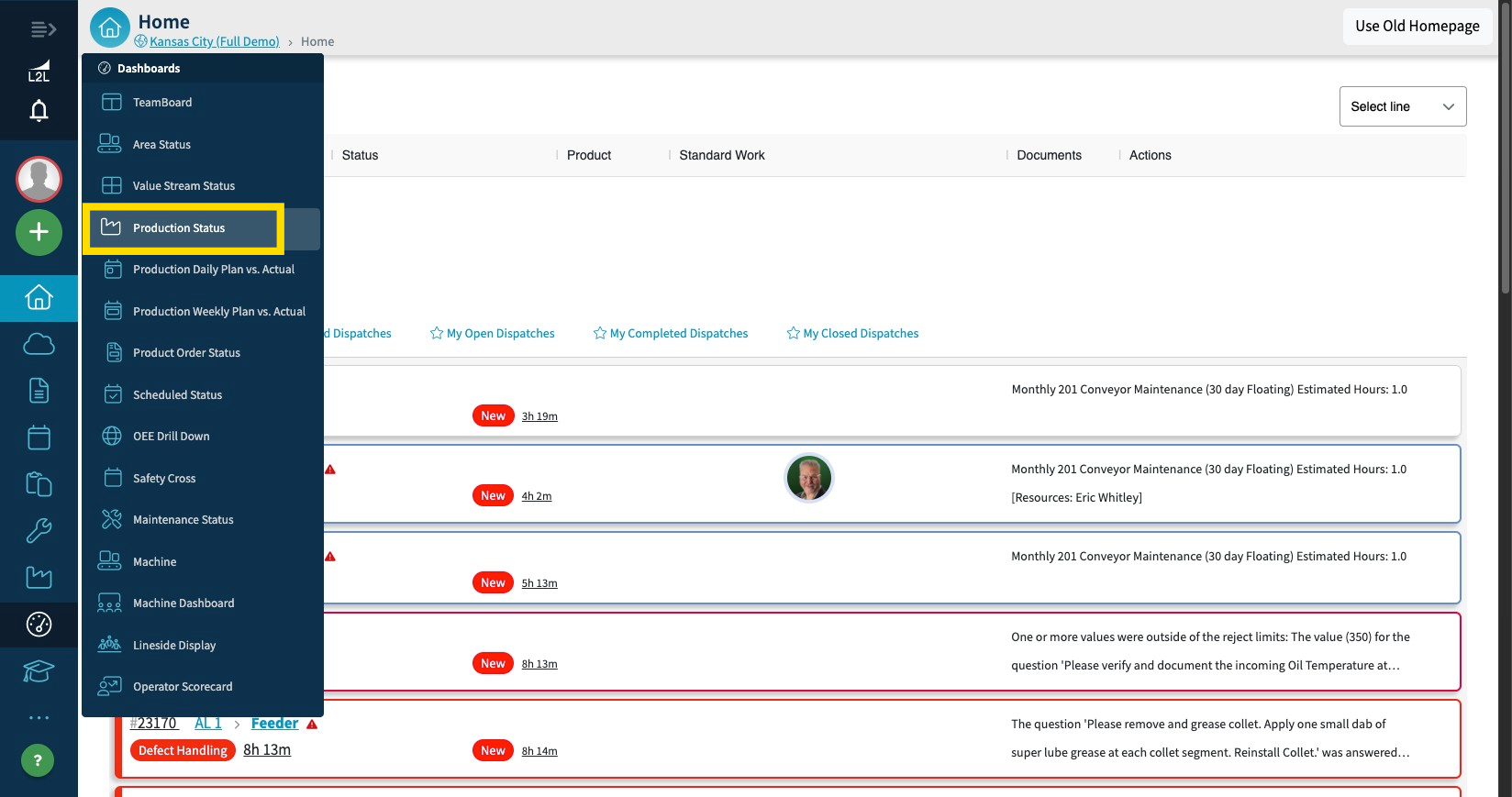
Task: Switch to My Open Dispatches tab
Action: click(x=493, y=333)
